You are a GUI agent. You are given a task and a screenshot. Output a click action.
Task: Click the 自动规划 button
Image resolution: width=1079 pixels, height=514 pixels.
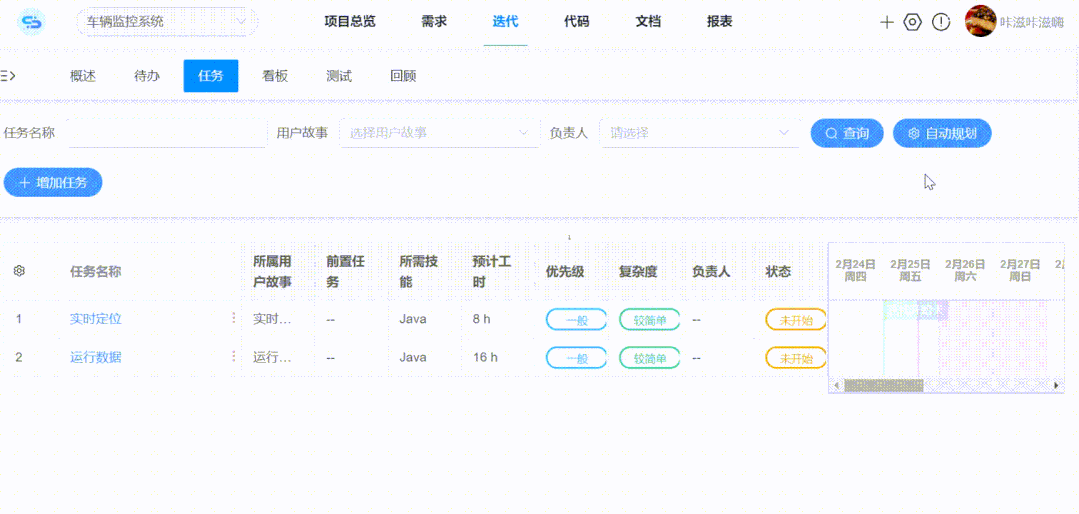pos(942,133)
